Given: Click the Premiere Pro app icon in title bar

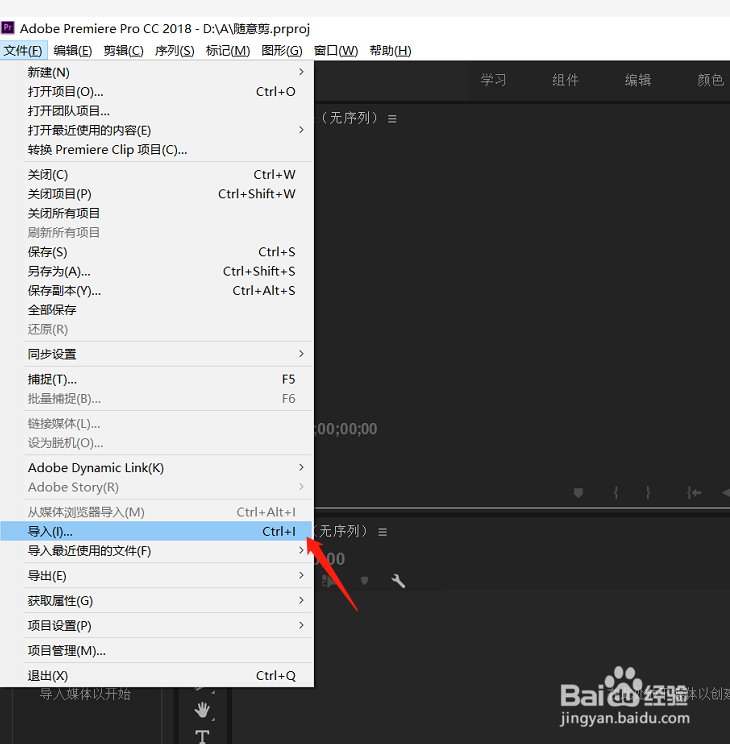Looking at the screenshot, I should point(8,28).
